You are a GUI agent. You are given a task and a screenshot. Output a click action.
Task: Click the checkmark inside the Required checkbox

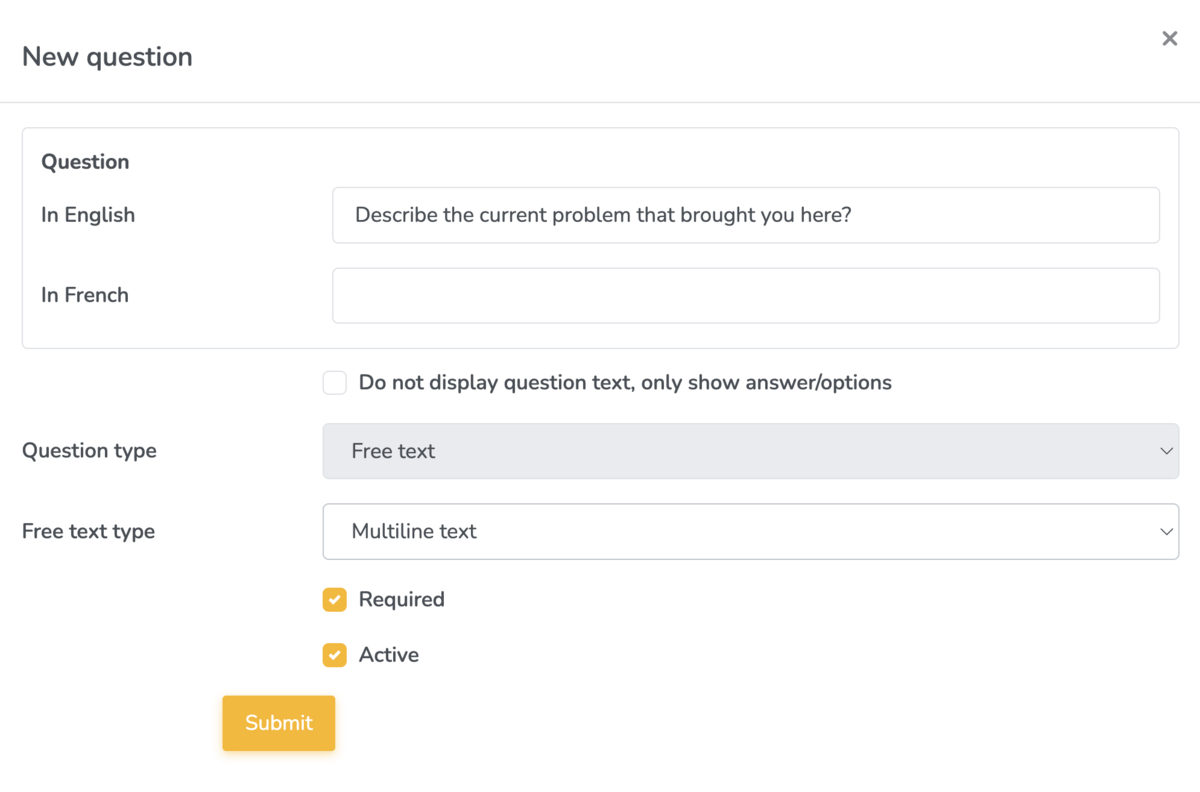334,599
